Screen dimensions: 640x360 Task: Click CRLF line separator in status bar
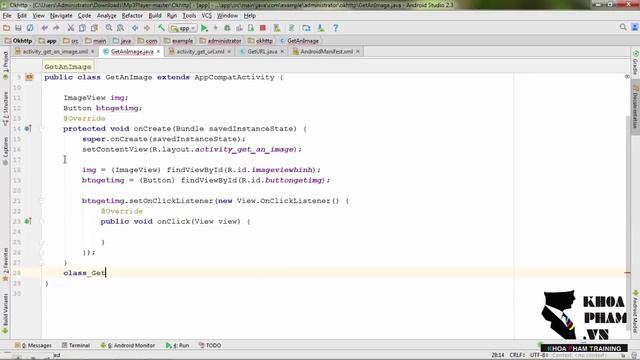coord(517,355)
